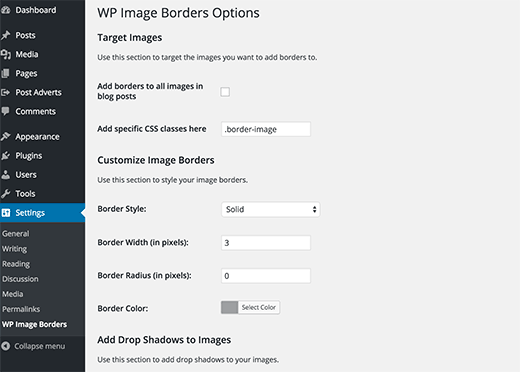Image resolution: width=520 pixels, height=372 pixels.
Task: Click the Users person icon
Action: click(5, 175)
